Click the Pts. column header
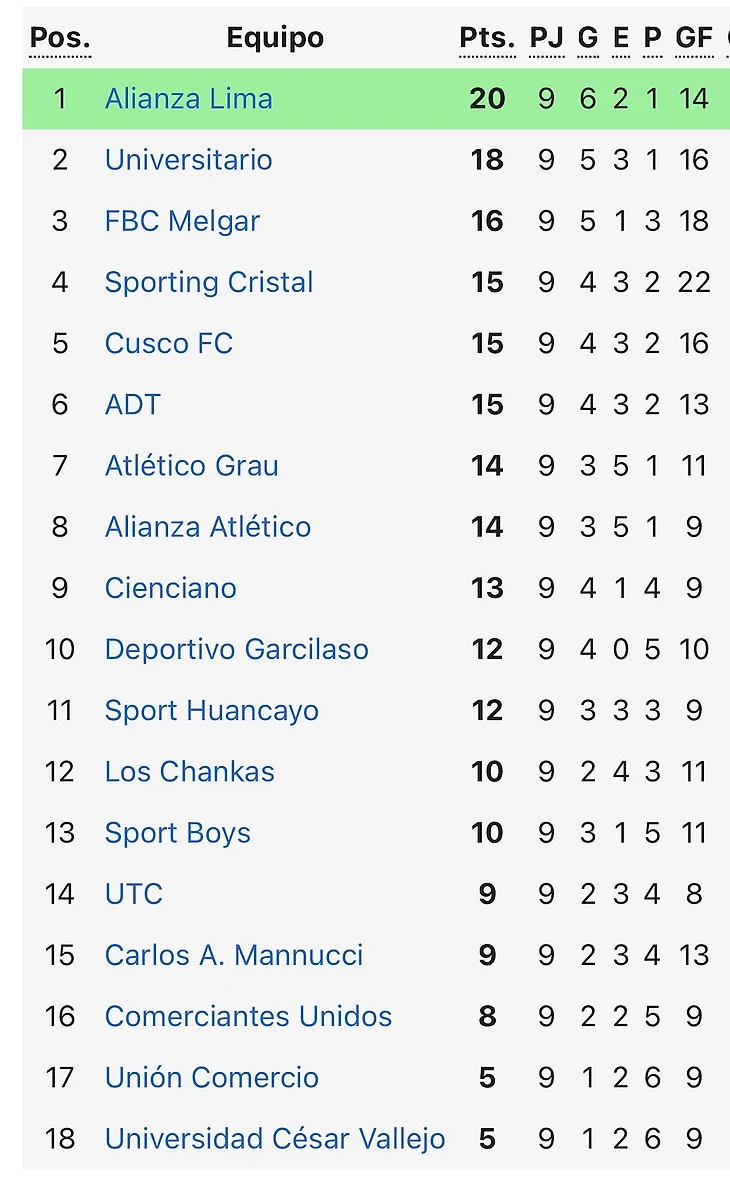 (x=487, y=38)
